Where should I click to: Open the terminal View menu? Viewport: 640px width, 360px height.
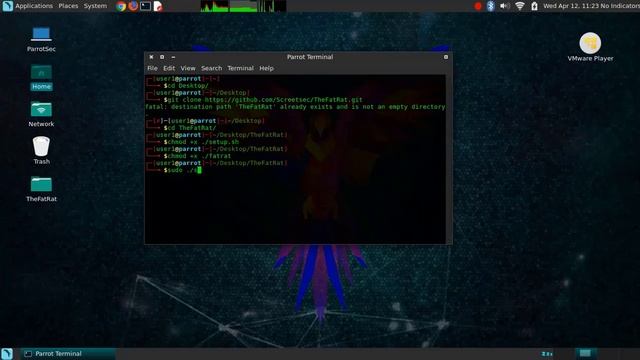tap(188, 68)
